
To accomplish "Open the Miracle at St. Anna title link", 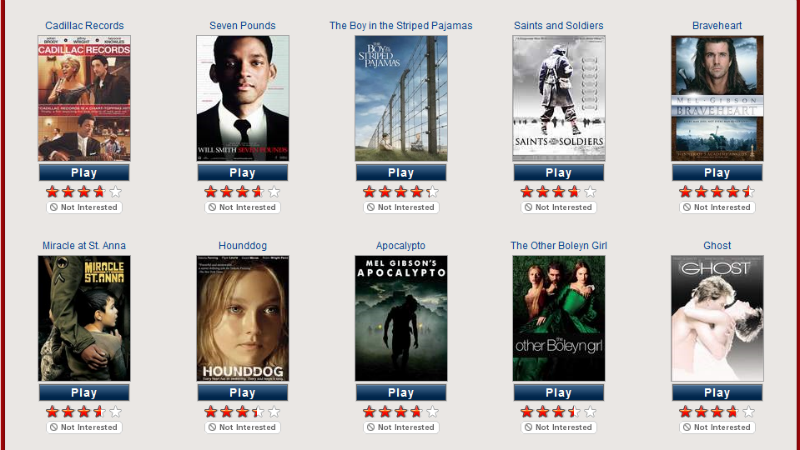I will tap(84, 245).
